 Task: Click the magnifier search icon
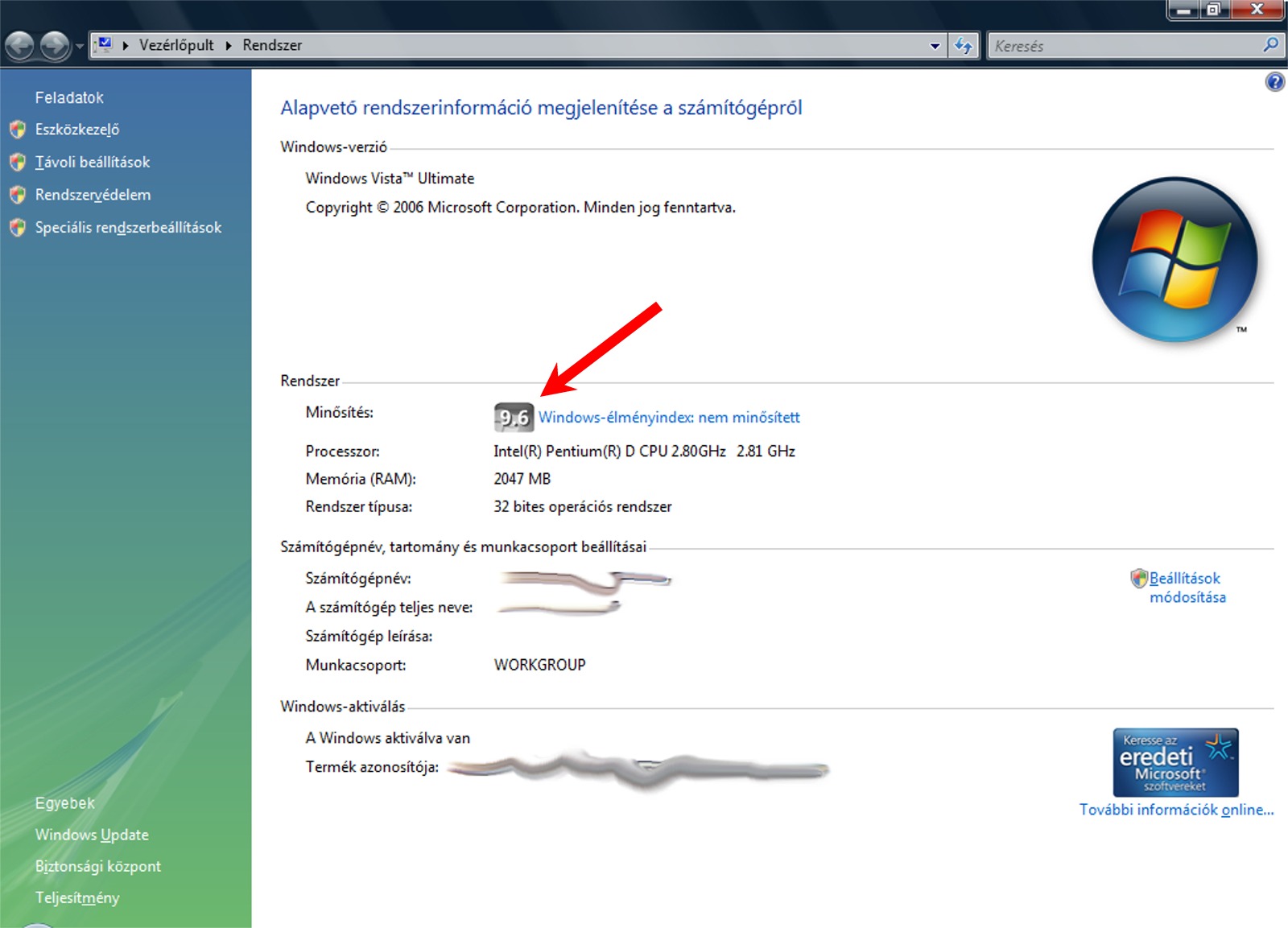1271,45
